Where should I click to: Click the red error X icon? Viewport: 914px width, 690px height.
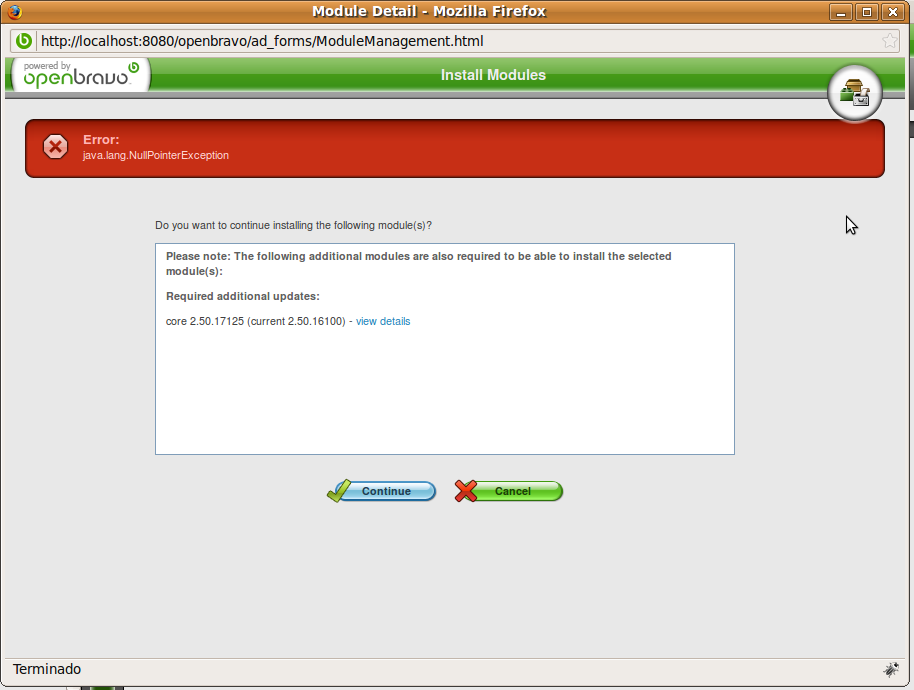55,147
